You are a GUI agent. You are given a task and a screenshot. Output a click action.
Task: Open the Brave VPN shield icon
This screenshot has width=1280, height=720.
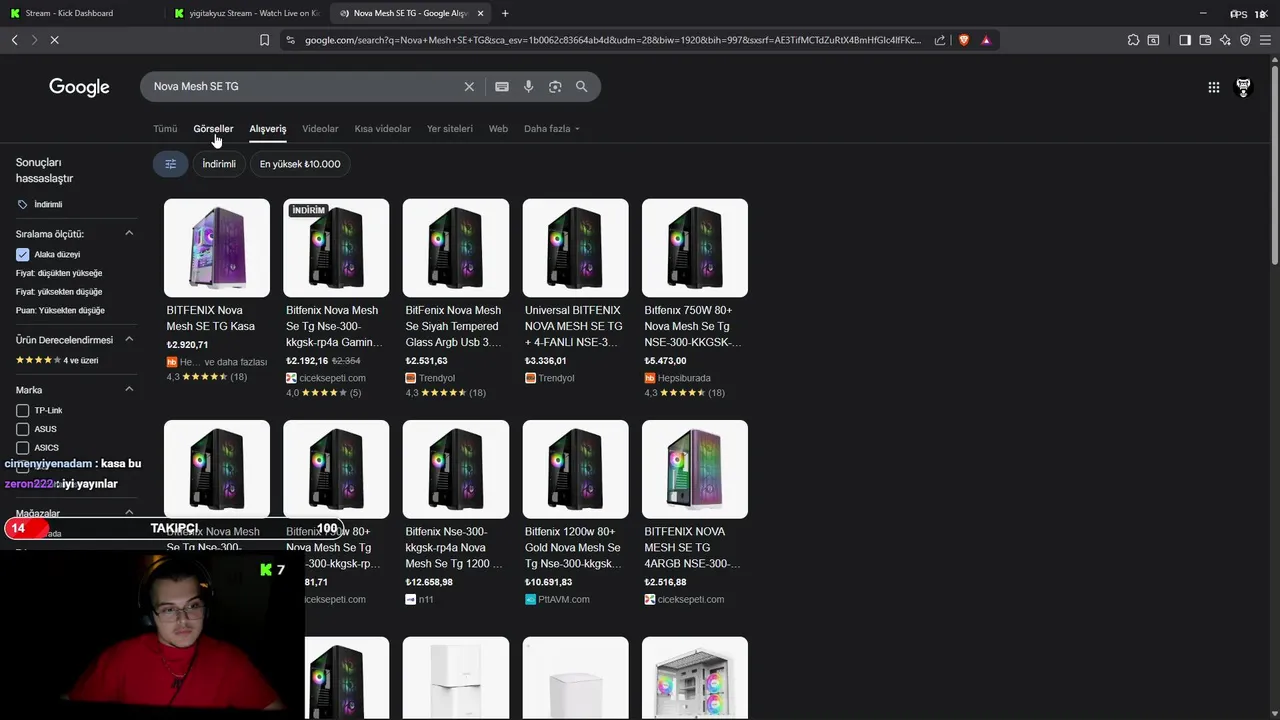pos(1245,40)
